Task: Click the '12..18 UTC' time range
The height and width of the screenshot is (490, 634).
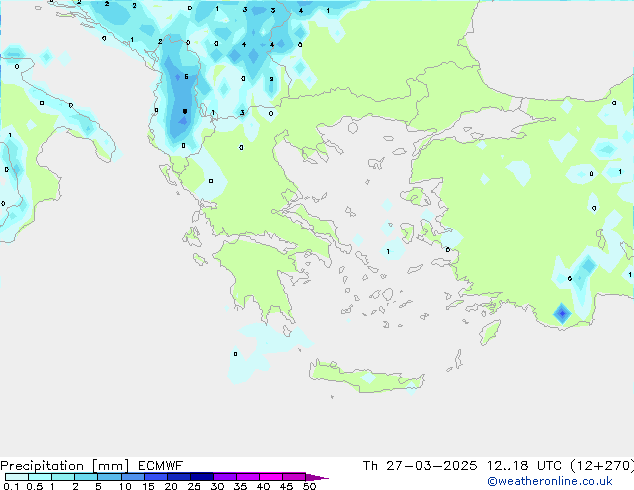Action: point(524,466)
